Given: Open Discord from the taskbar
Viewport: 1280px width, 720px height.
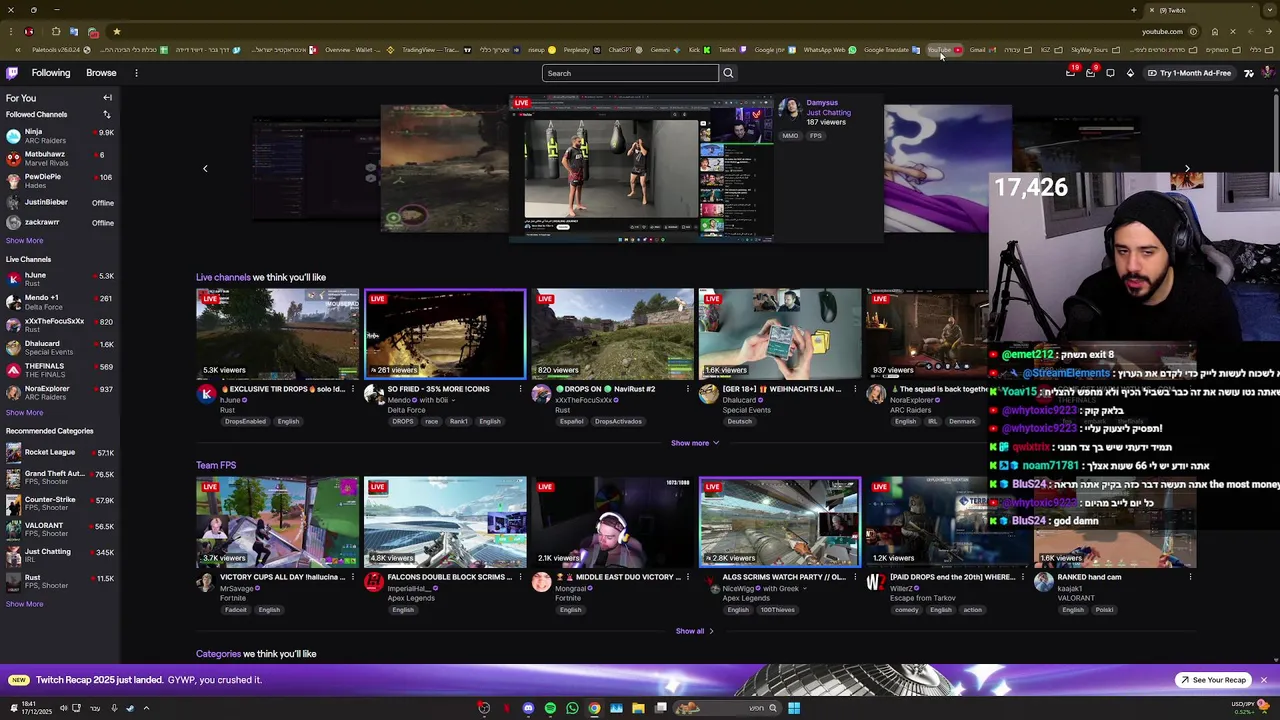Looking at the screenshot, I should tap(528, 708).
